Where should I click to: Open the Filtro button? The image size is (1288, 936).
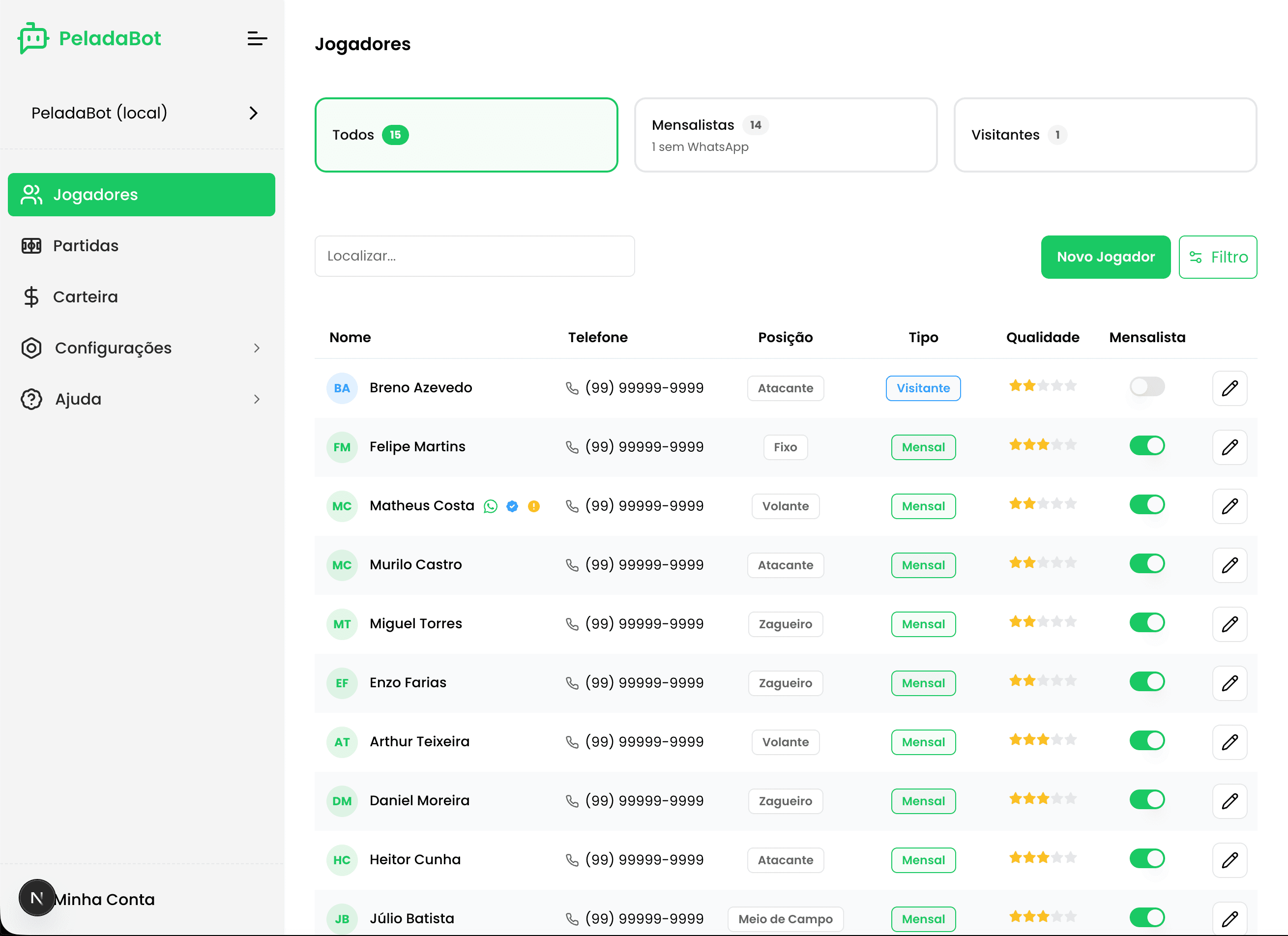pyautogui.click(x=1218, y=257)
